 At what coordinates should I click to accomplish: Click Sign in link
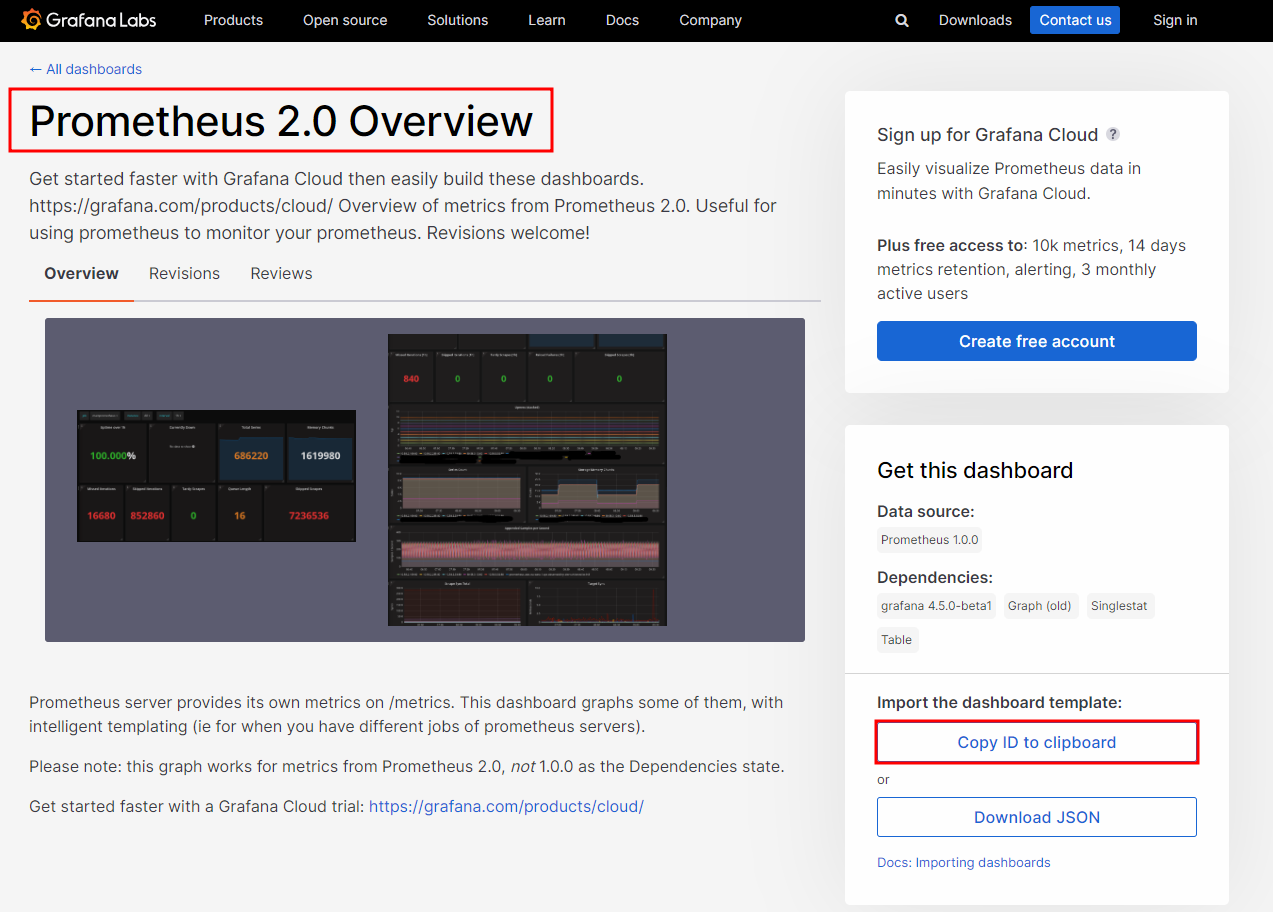(1175, 20)
